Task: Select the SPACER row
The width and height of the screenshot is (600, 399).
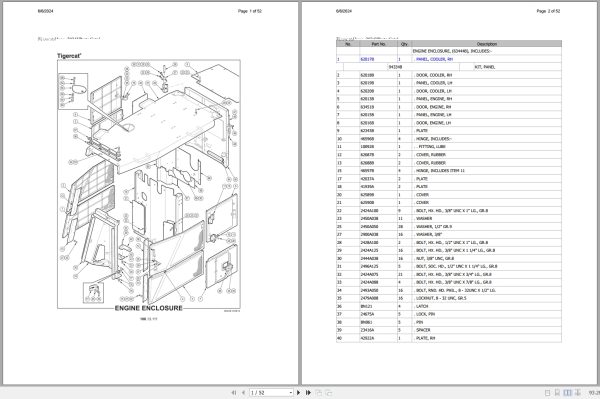Action: click(x=449, y=330)
